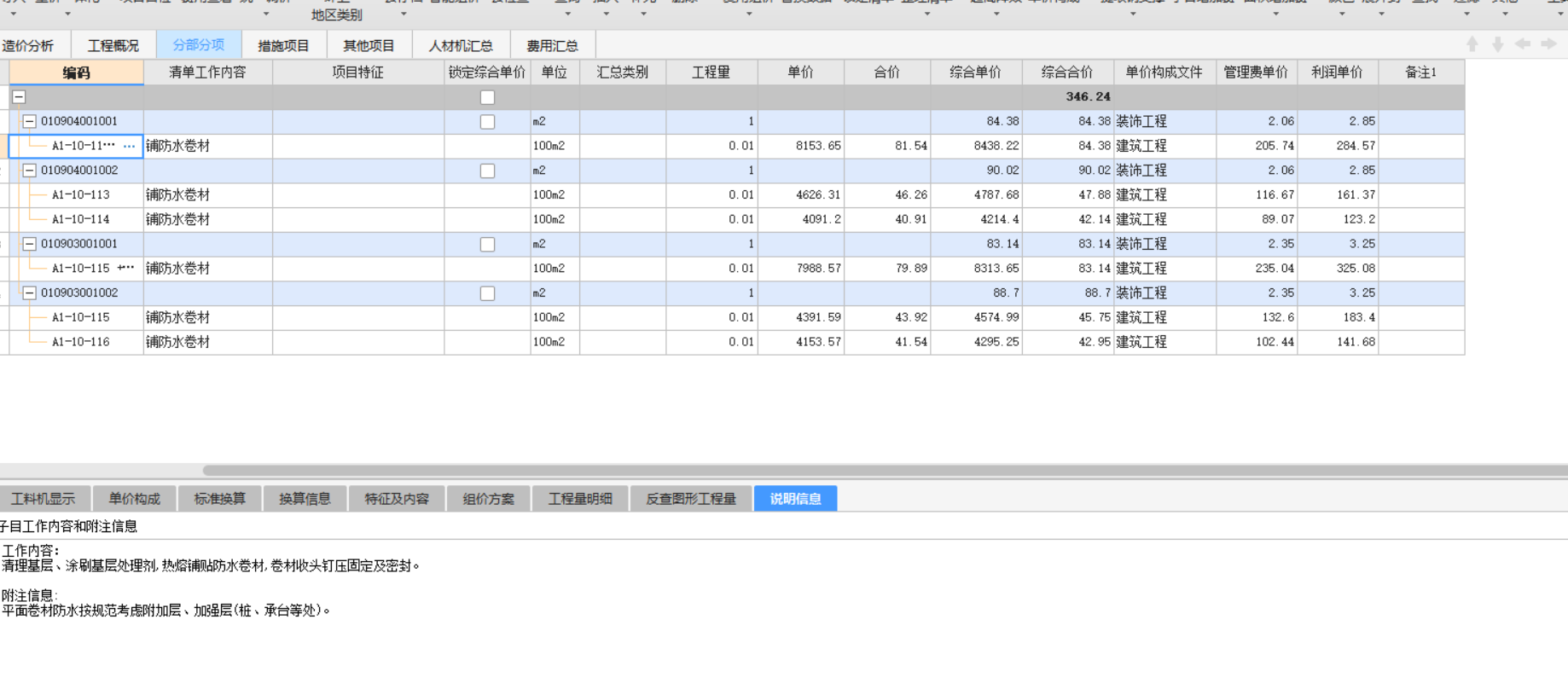Viewport: 1568px width, 689px height.
Task: Click the 地区类别 toolbar label
Action: 337,15
